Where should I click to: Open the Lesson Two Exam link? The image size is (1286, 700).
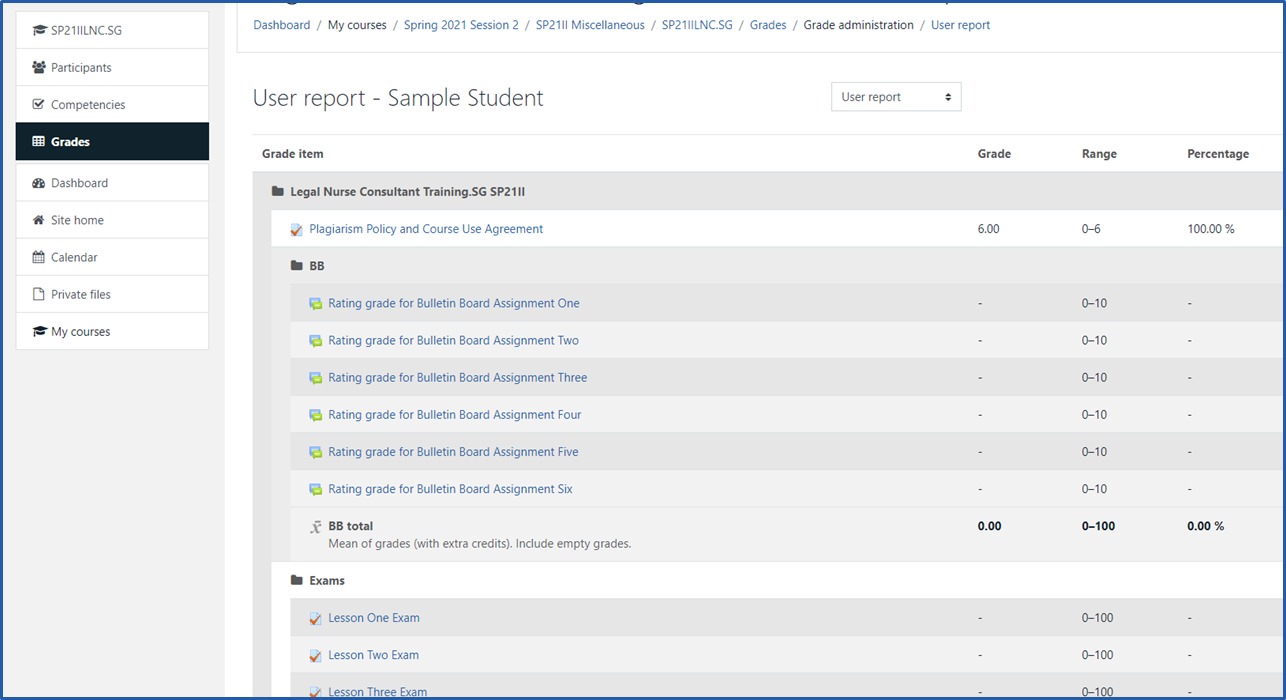click(373, 656)
